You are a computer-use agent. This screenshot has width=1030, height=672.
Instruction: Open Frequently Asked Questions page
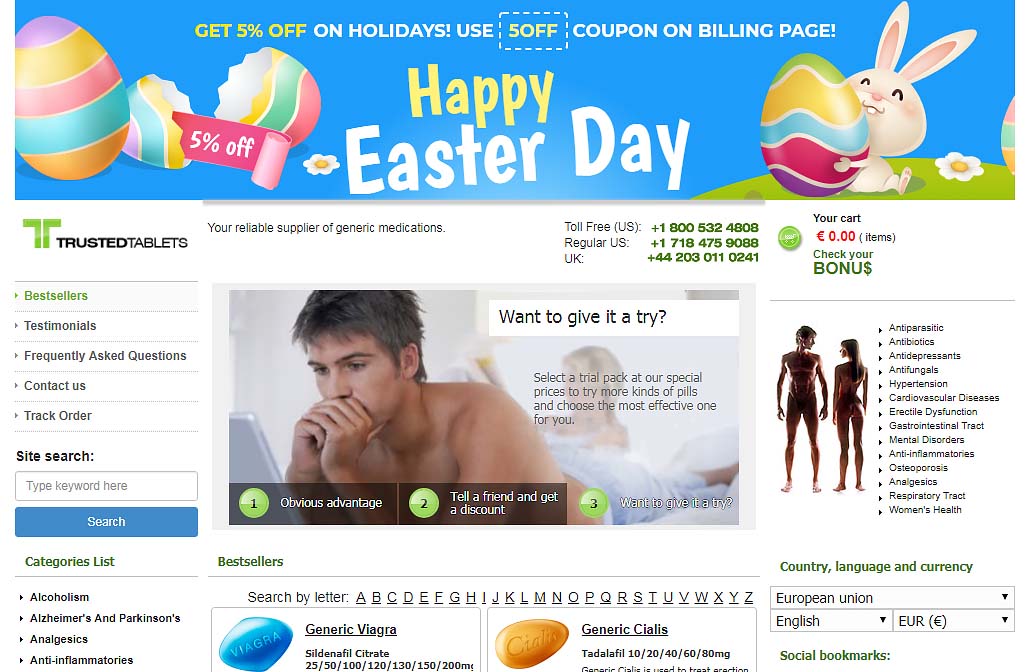pyautogui.click(x=105, y=356)
